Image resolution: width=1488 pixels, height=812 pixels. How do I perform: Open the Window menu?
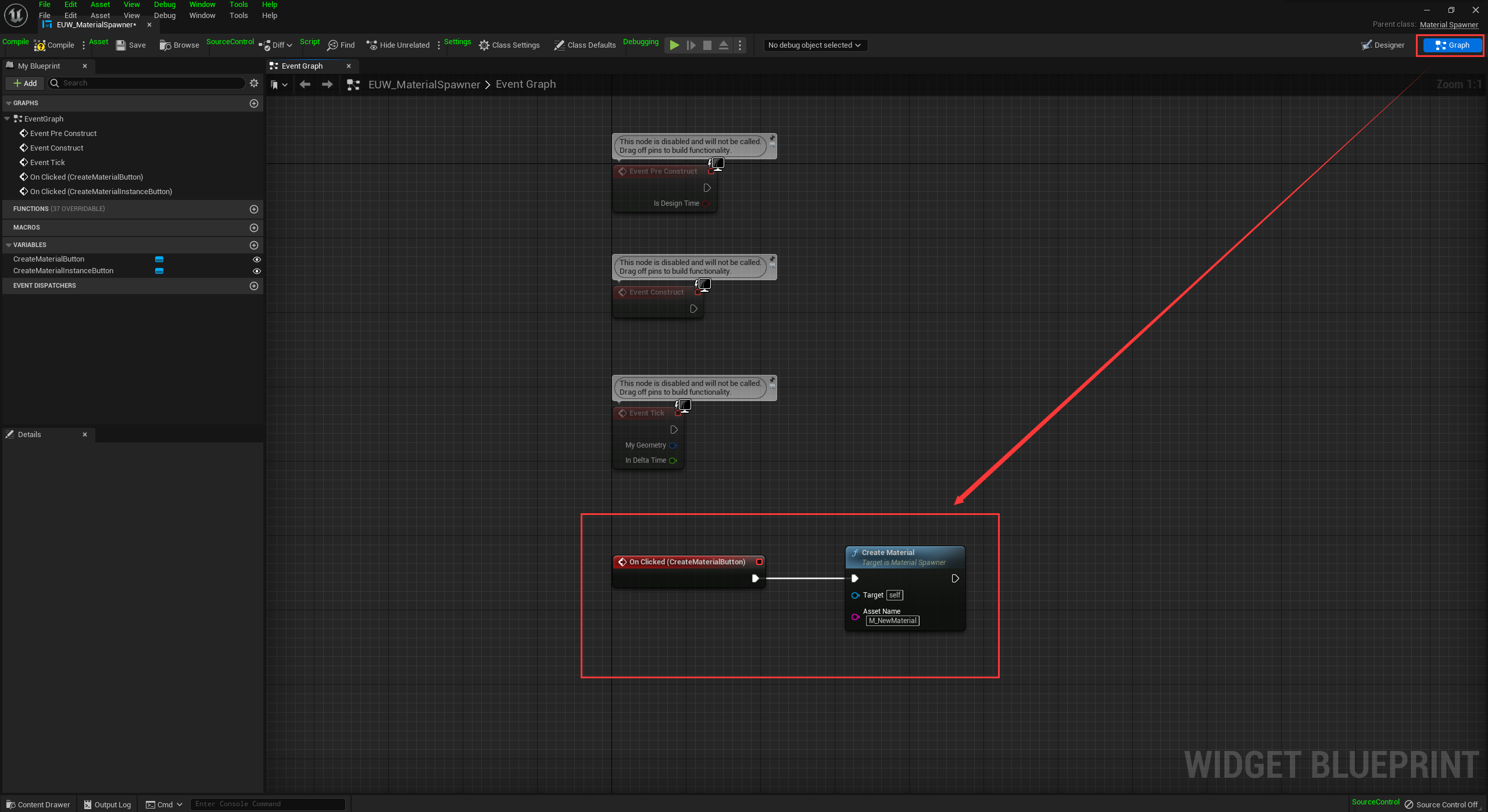pos(202,16)
